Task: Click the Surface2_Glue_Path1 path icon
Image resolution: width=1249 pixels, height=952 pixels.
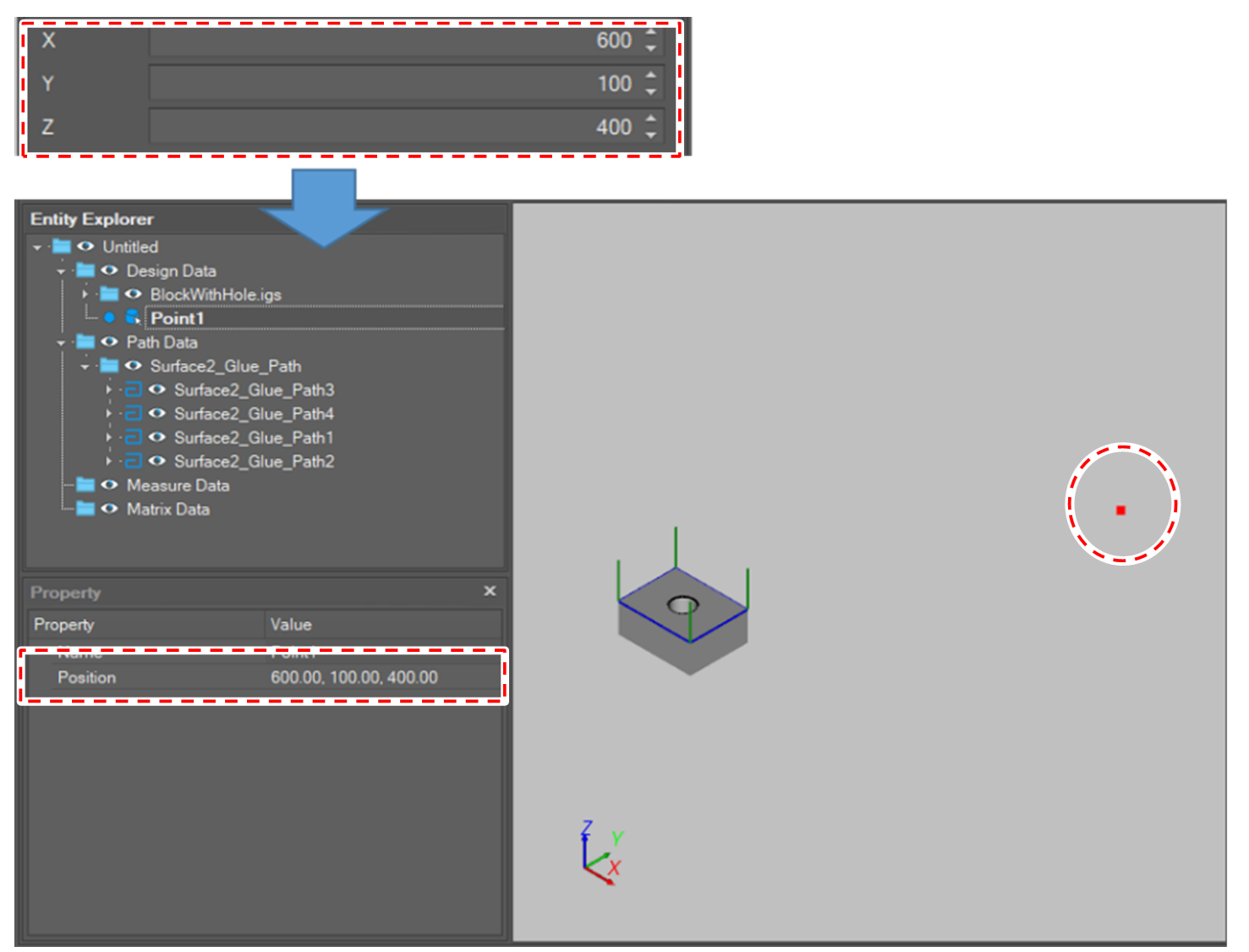Action: pos(133,437)
